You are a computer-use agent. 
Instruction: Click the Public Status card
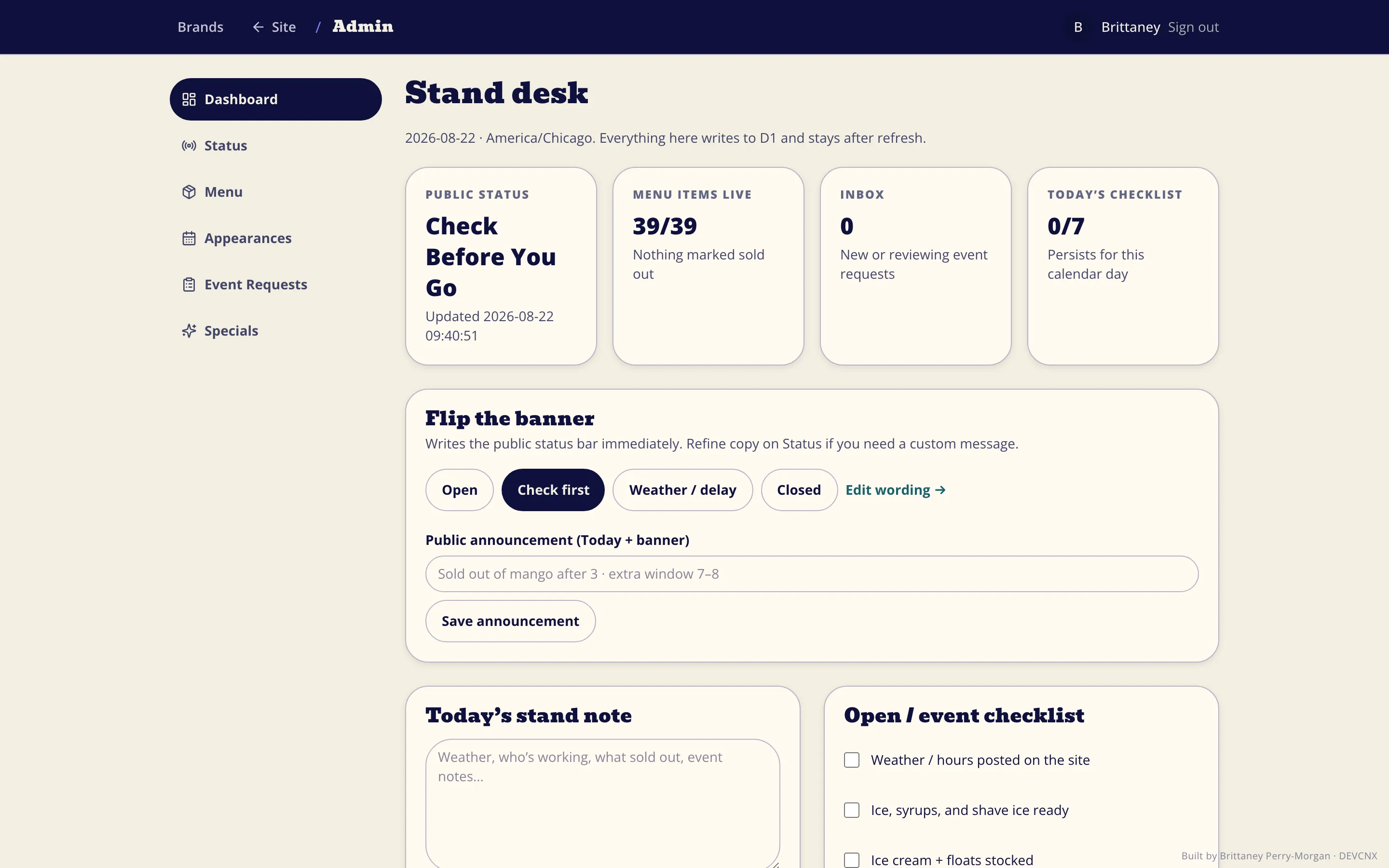point(501,266)
